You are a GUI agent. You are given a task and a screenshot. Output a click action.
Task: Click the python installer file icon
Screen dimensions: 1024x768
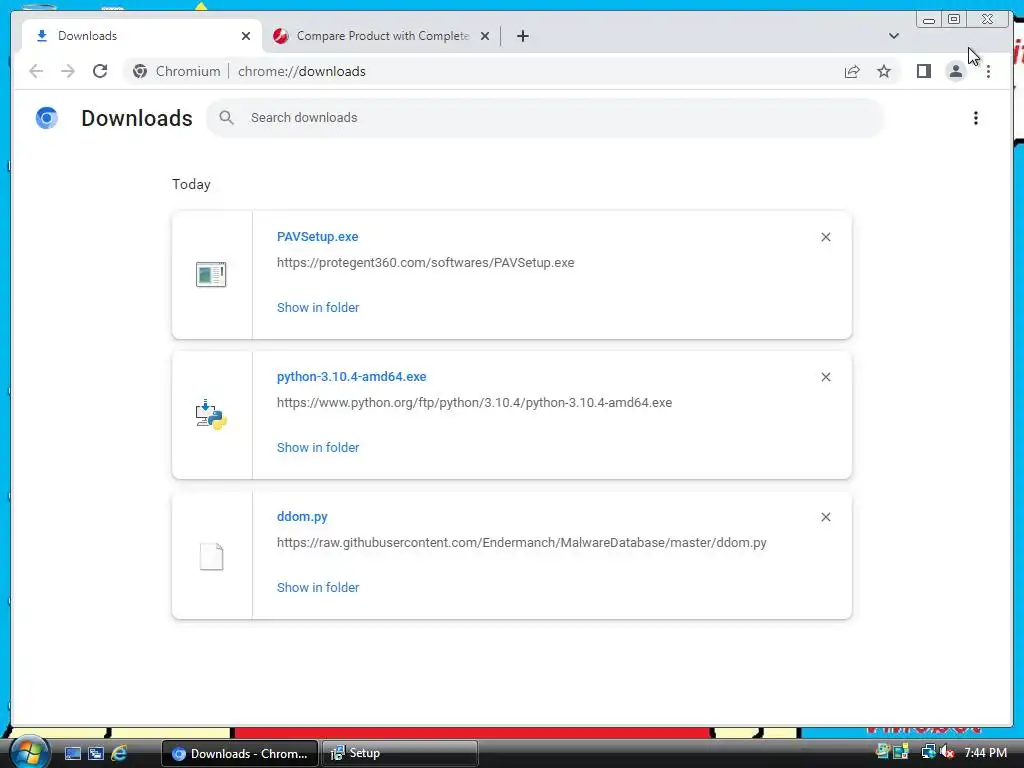tap(211, 415)
